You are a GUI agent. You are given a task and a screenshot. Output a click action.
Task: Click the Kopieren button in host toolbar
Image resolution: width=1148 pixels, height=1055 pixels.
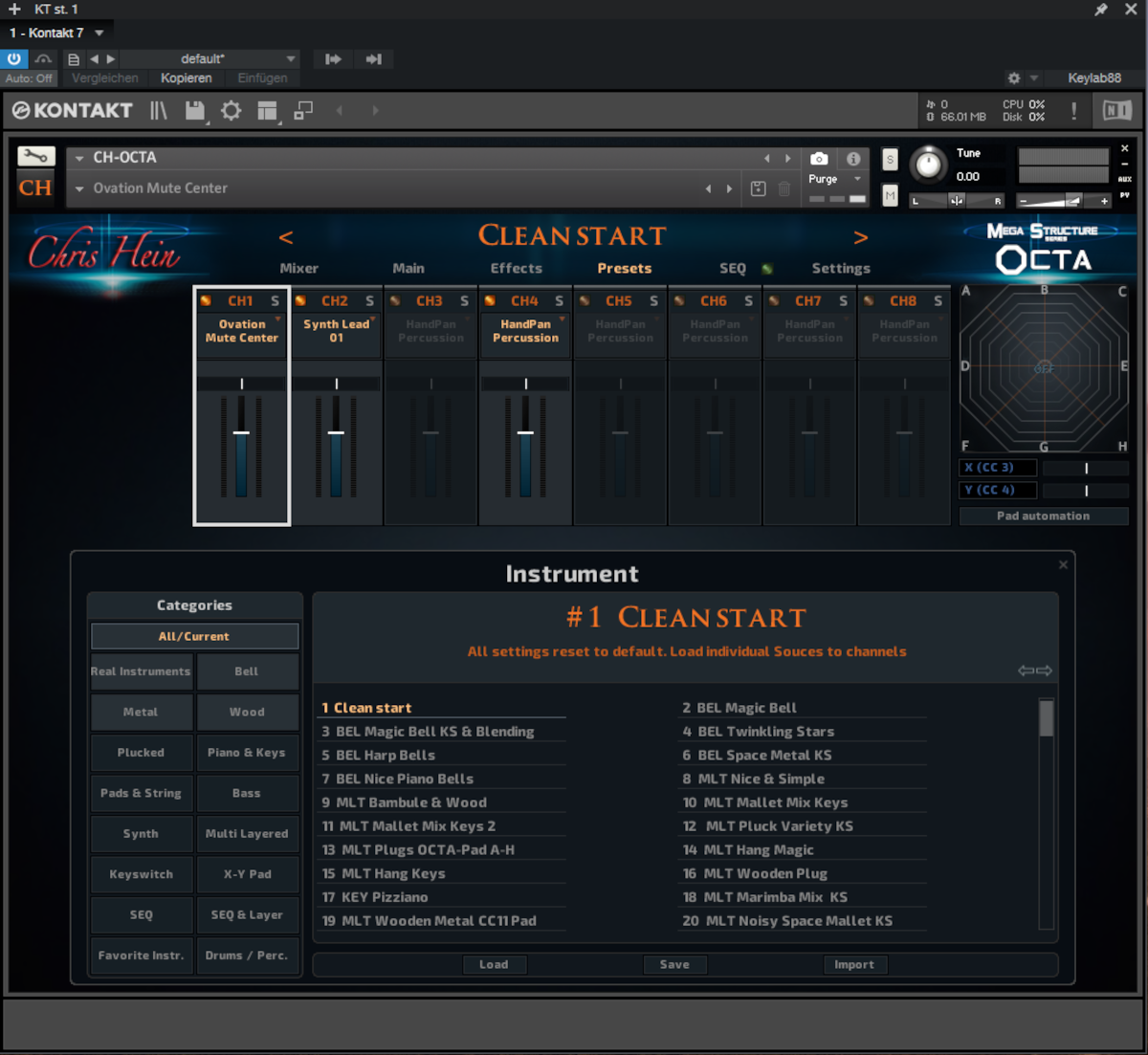point(187,78)
